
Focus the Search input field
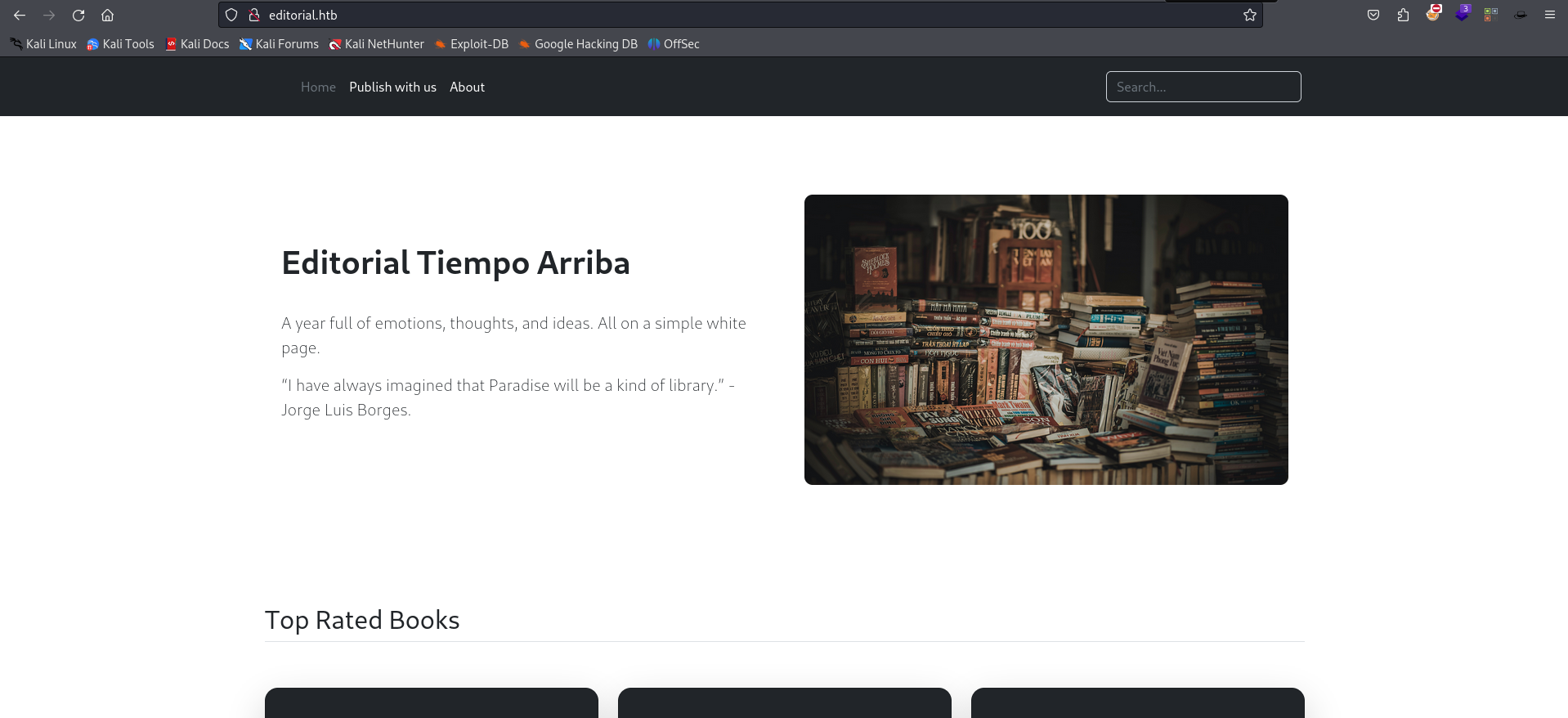coord(1203,87)
